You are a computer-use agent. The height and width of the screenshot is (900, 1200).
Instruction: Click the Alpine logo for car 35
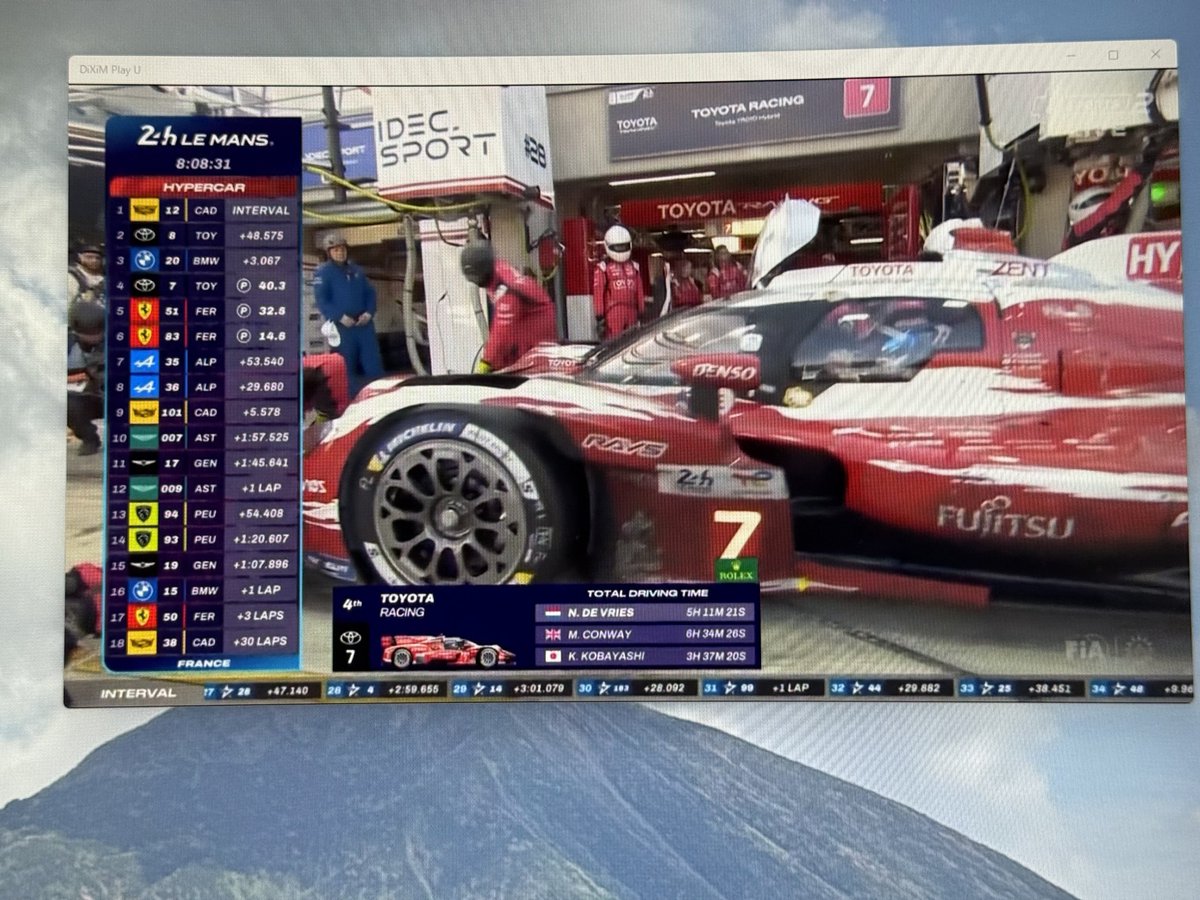[144, 361]
